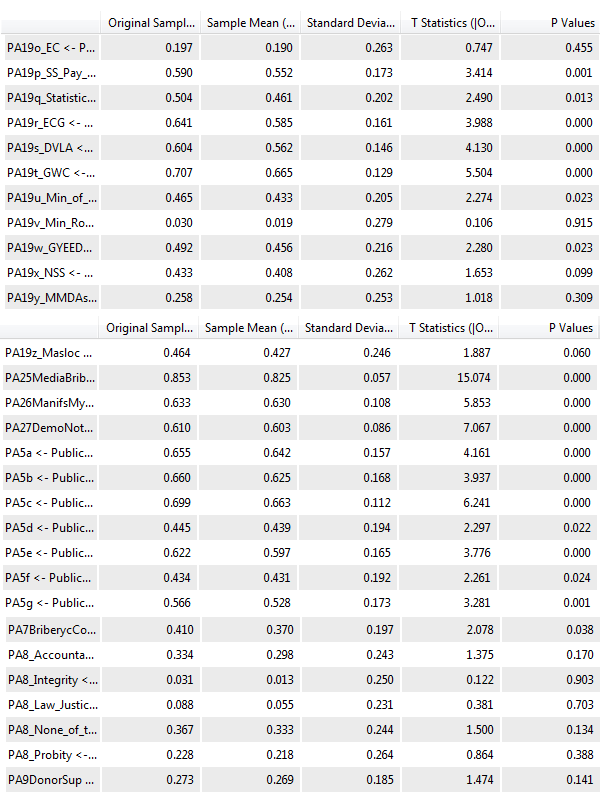Select the PA5c <- Public row label

click(x=51, y=503)
